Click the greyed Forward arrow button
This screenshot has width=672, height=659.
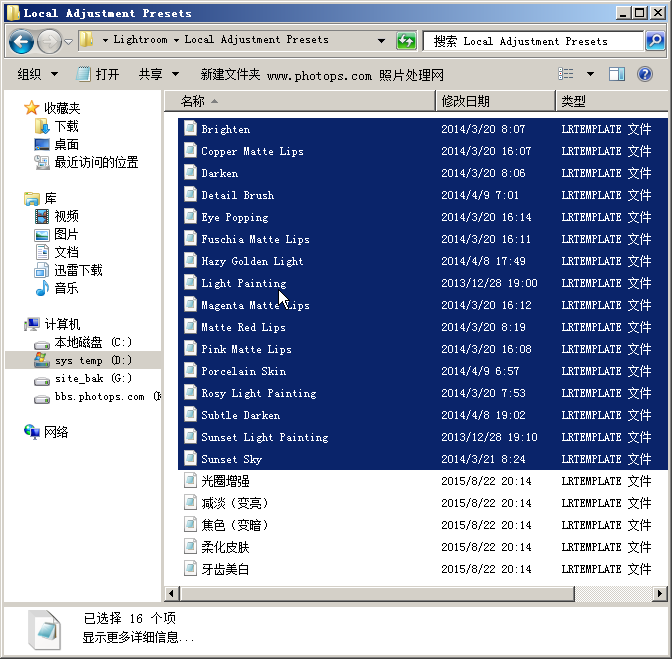pyautogui.click(x=49, y=42)
